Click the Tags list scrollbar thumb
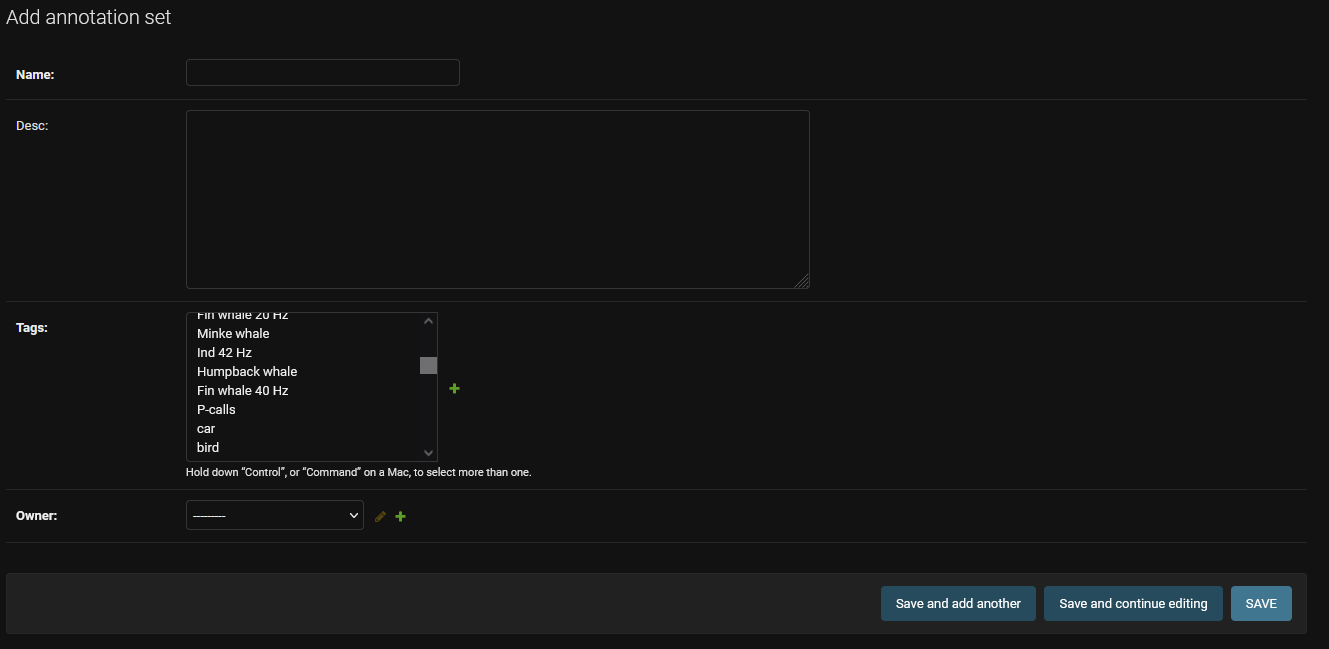Image resolution: width=1329 pixels, height=649 pixels. (x=428, y=365)
